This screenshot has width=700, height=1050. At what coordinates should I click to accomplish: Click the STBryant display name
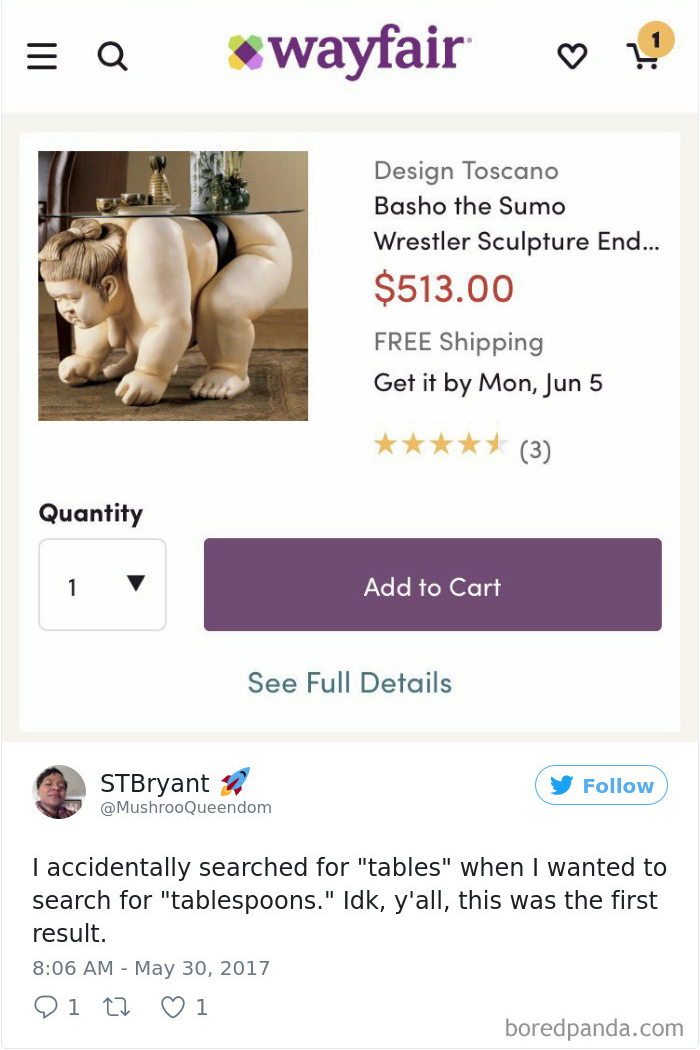[155, 782]
